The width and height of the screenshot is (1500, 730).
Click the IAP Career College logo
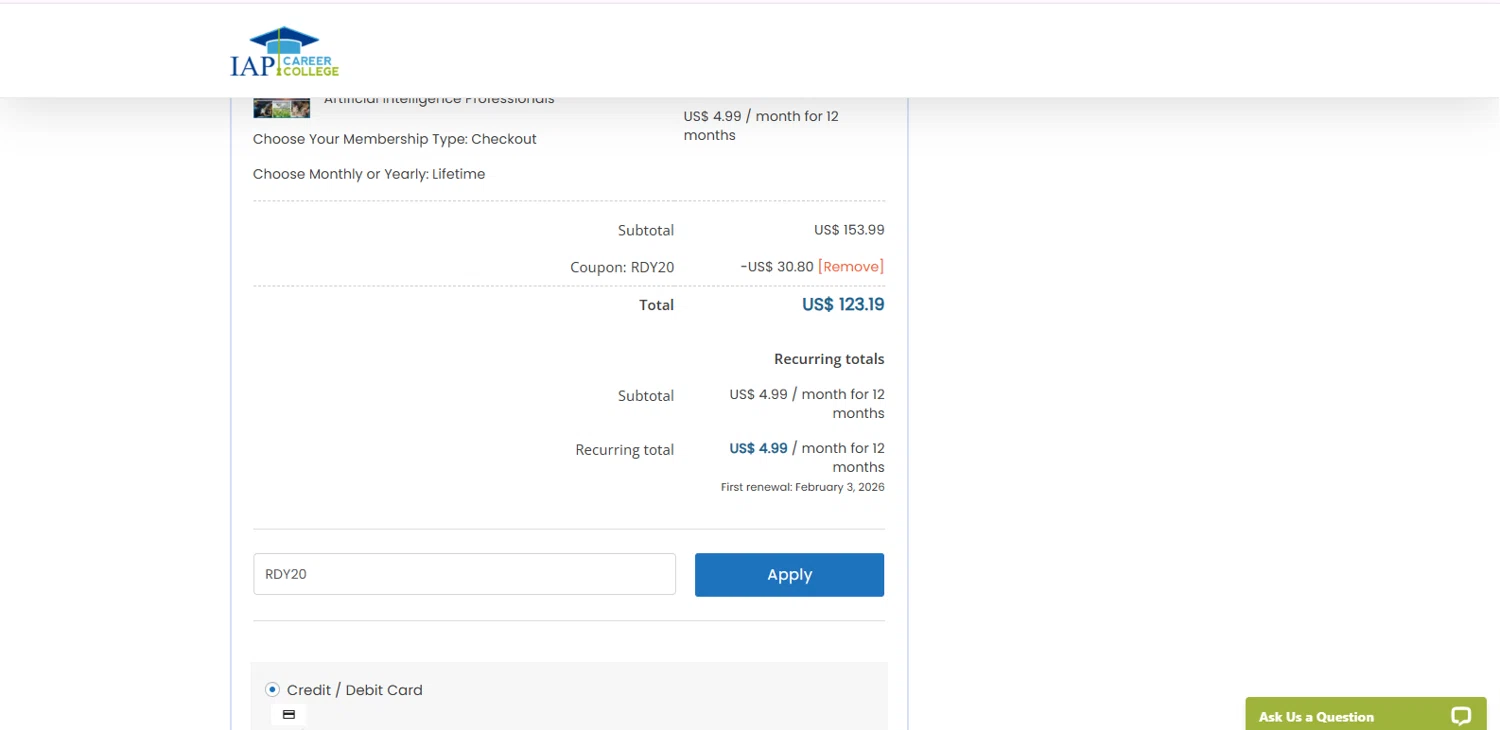coord(285,52)
